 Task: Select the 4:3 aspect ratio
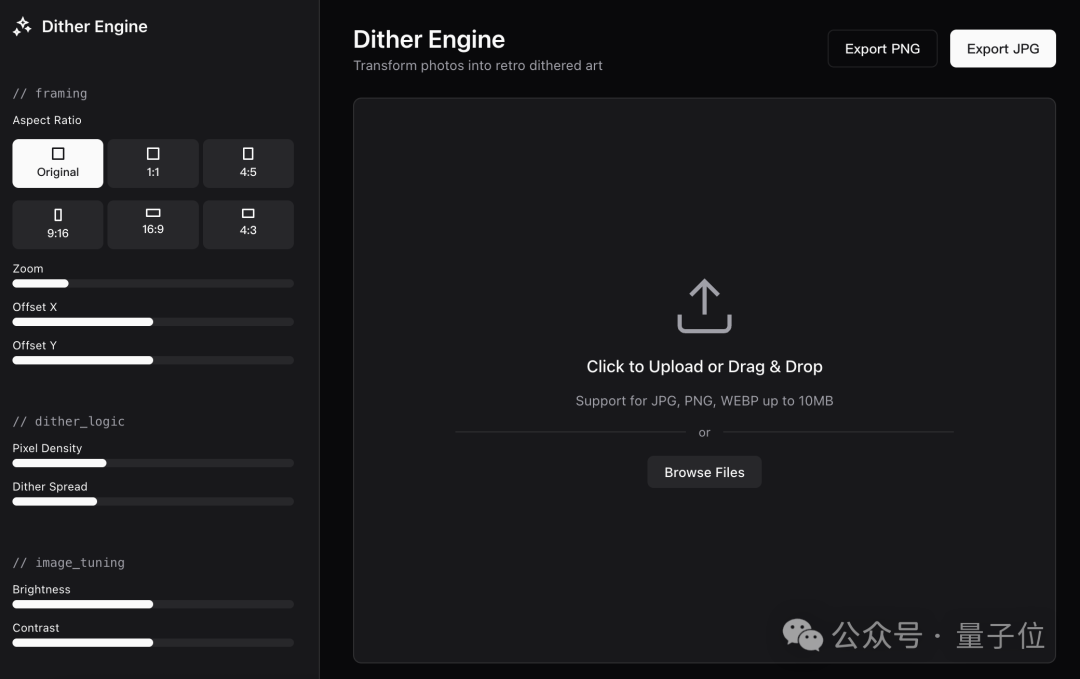[x=248, y=224]
